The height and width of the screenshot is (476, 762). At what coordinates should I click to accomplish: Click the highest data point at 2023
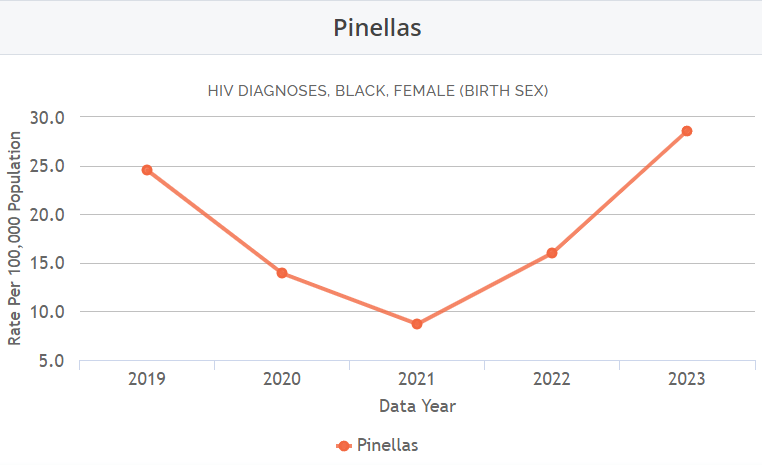[x=687, y=131]
